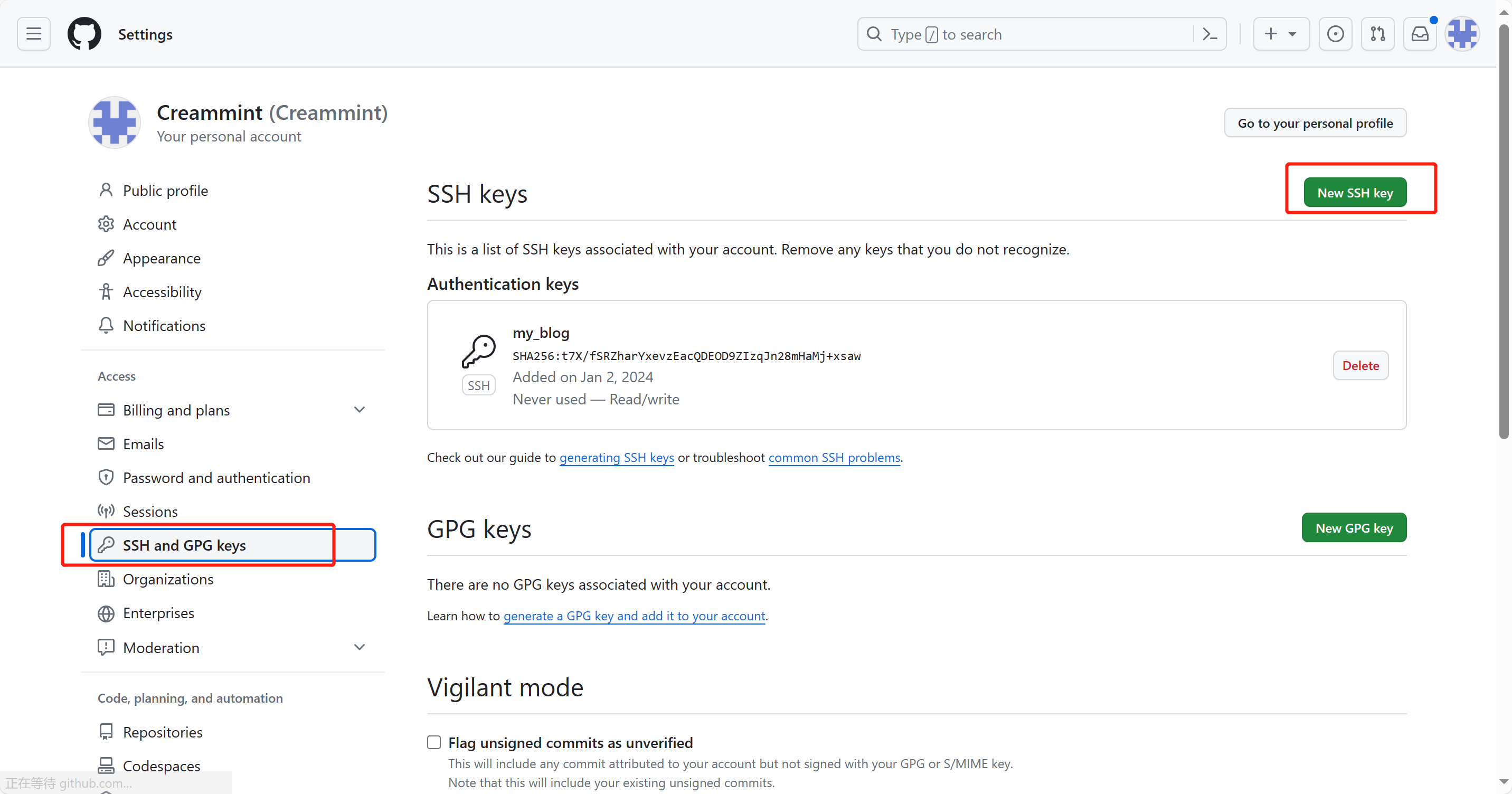Open the create new plus menu

1281,34
